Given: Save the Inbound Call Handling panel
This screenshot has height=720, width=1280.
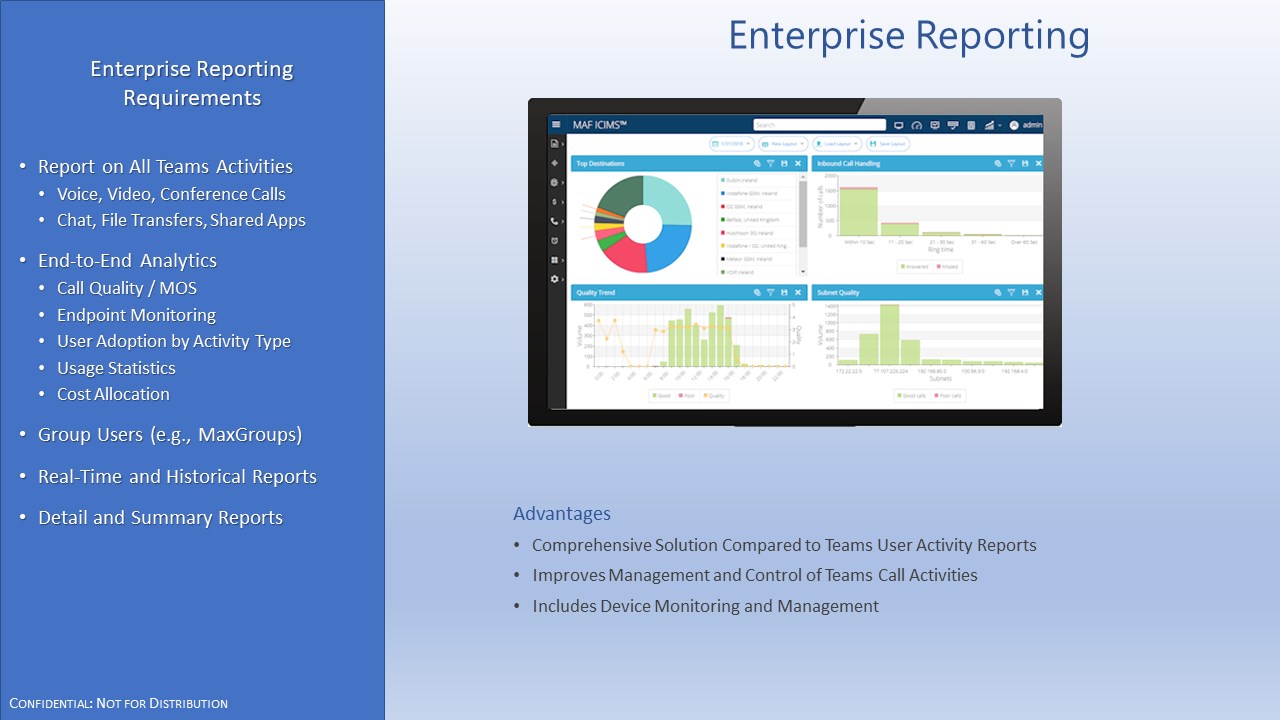Looking at the screenshot, I should [1025, 163].
